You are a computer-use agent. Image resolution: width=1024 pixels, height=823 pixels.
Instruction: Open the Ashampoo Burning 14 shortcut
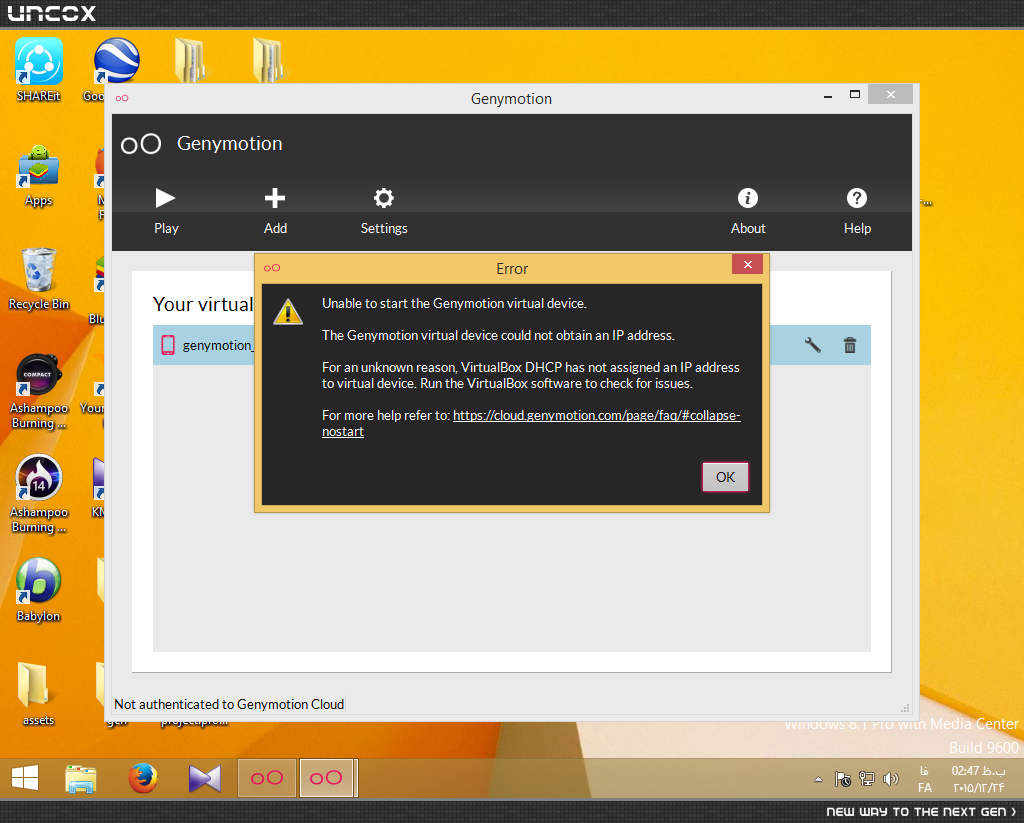coord(39,494)
